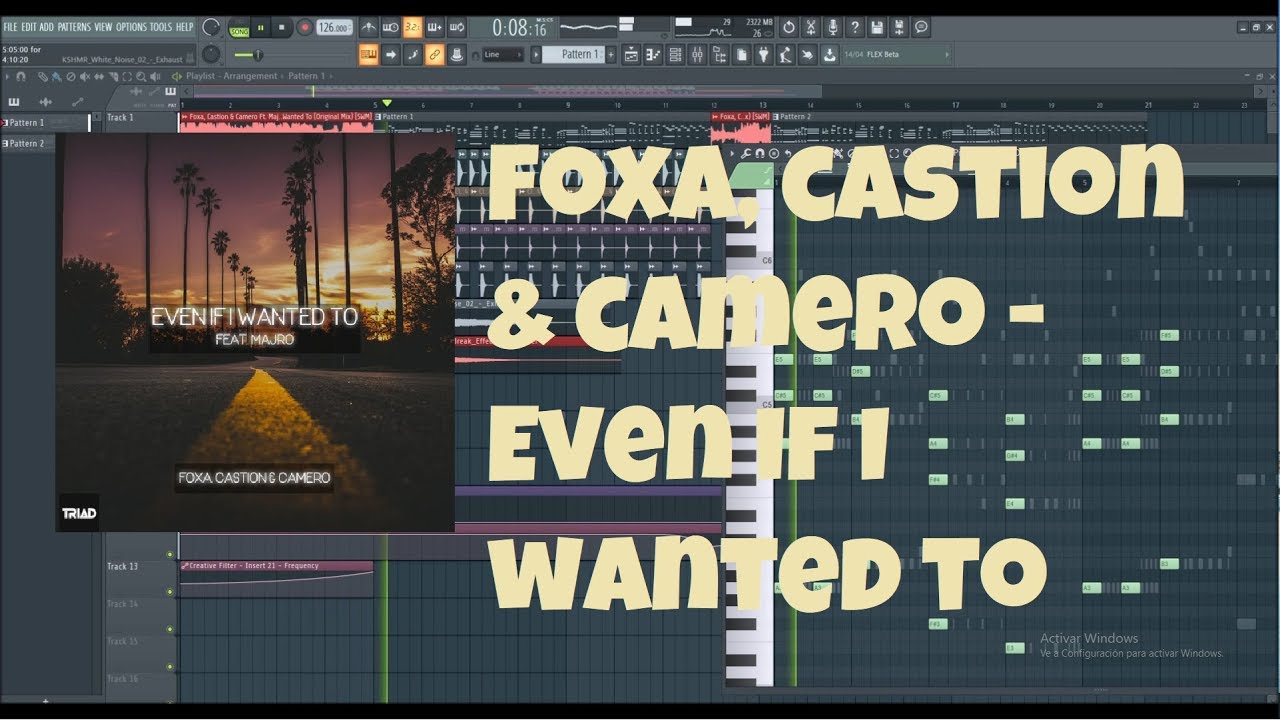Open the audio editor scissors icon
The image size is (1280, 720).
pyautogui.click(x=811, y=28)
